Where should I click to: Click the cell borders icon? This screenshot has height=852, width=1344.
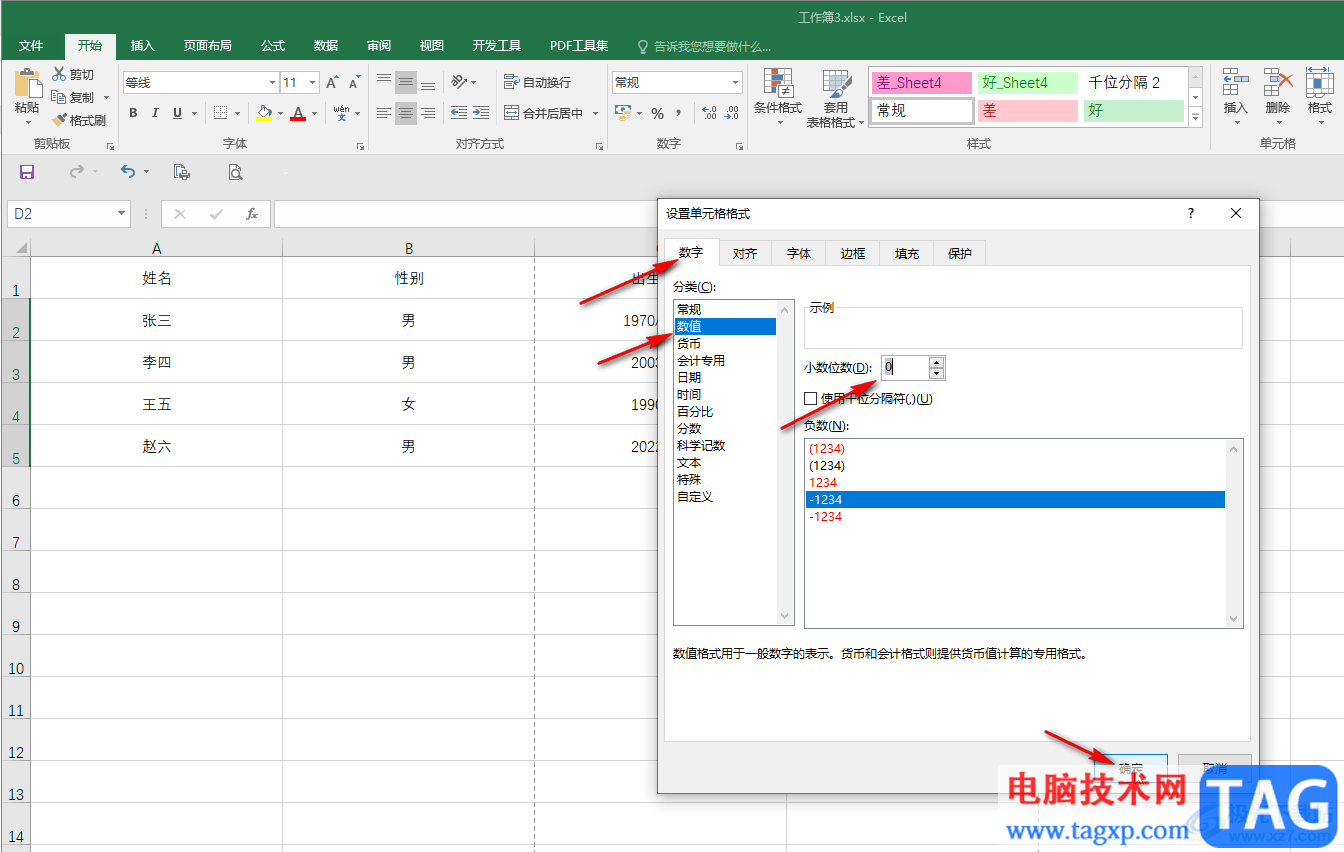tap(220, 113)
